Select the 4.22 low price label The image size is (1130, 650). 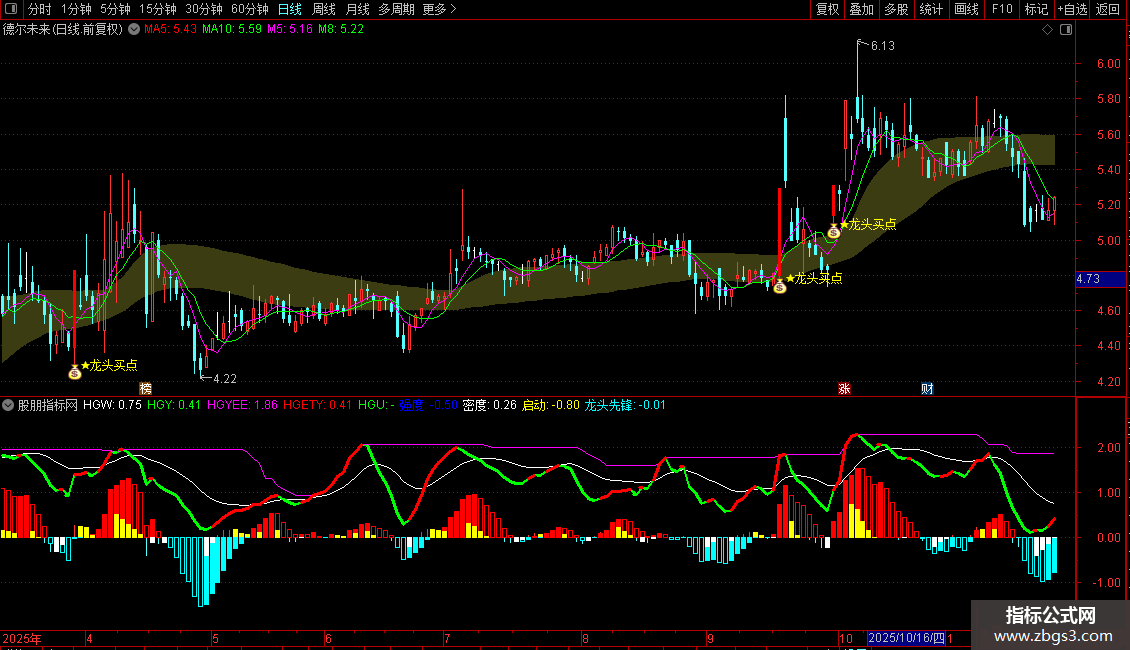coord(225,378)
